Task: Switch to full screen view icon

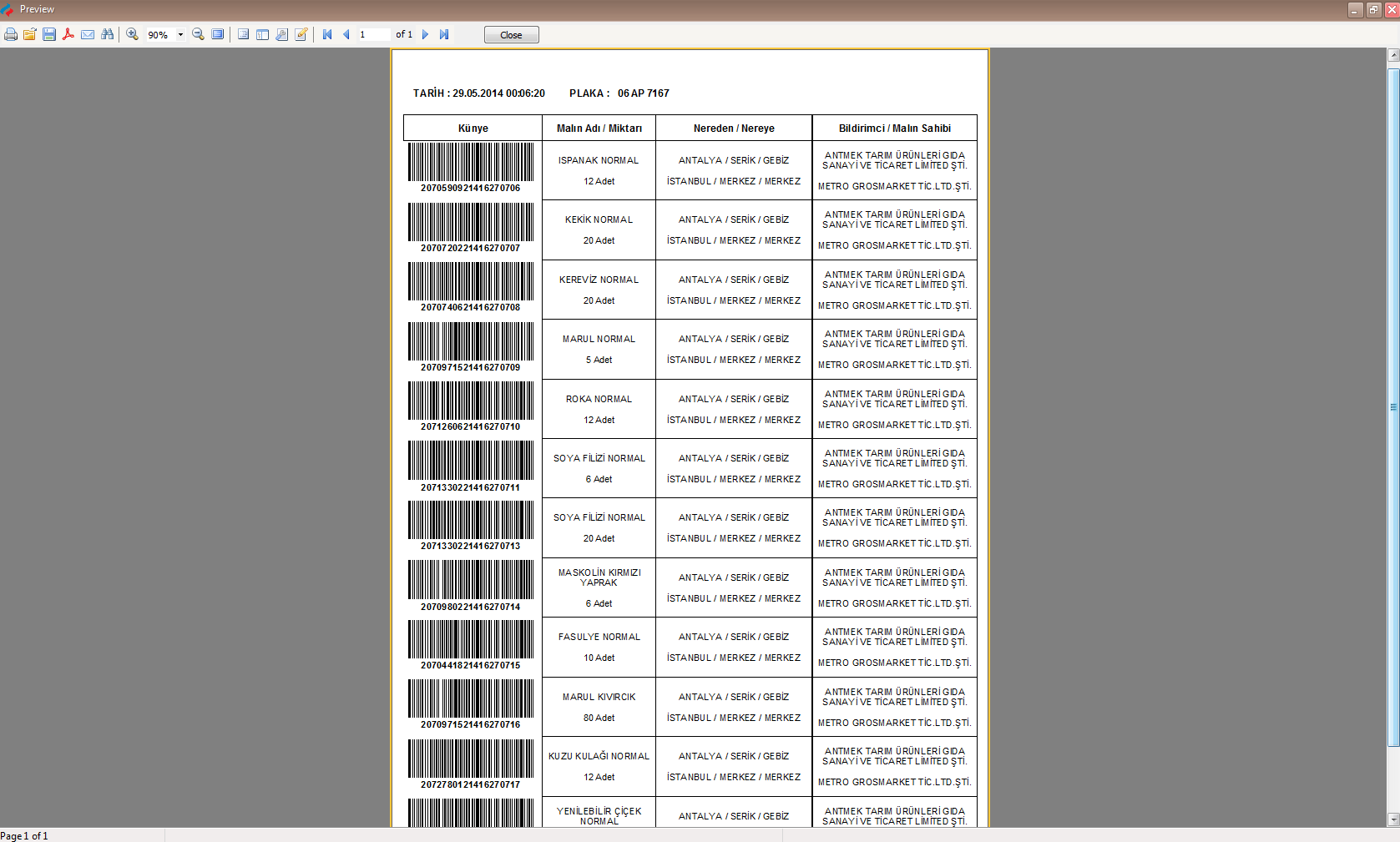Action: [x=217, y=34]
